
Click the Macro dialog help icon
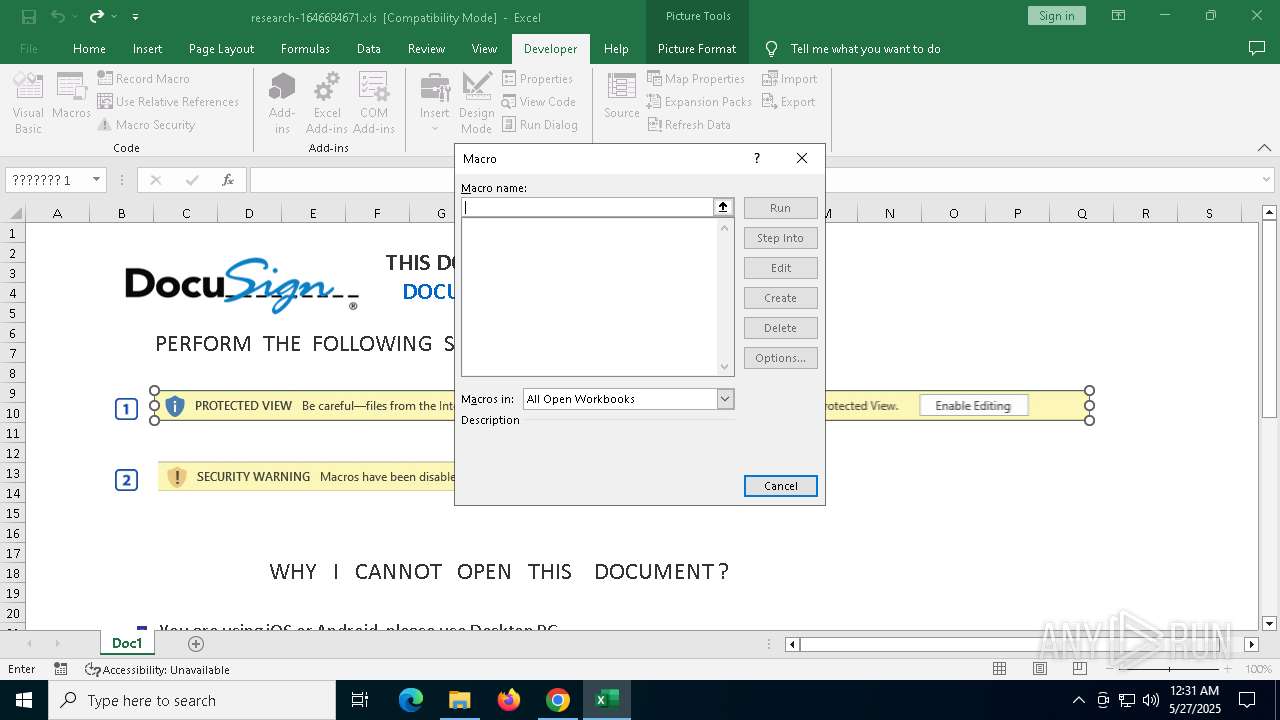pyautogui.click(x=757, y=158)
